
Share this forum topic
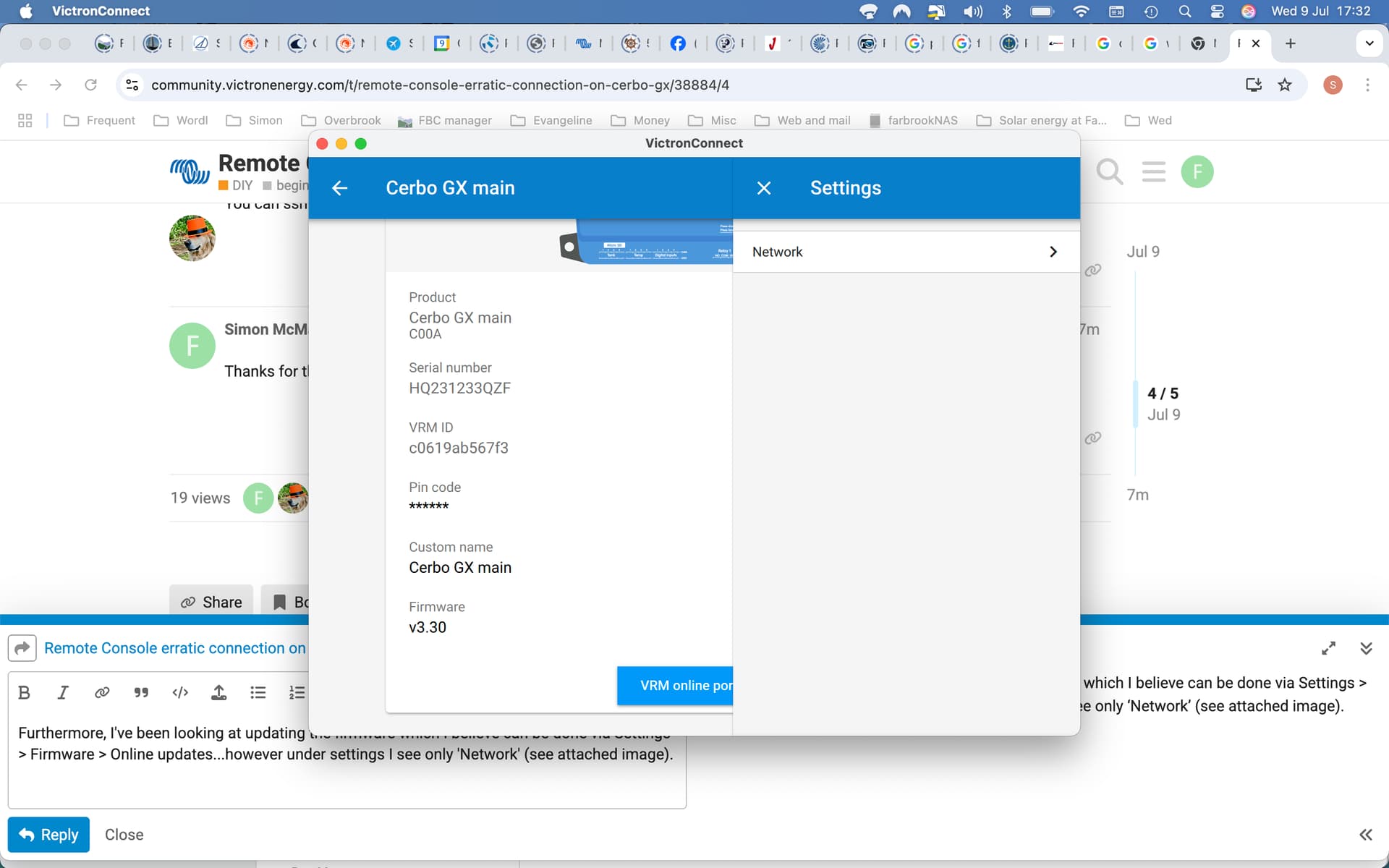[211, 602]
